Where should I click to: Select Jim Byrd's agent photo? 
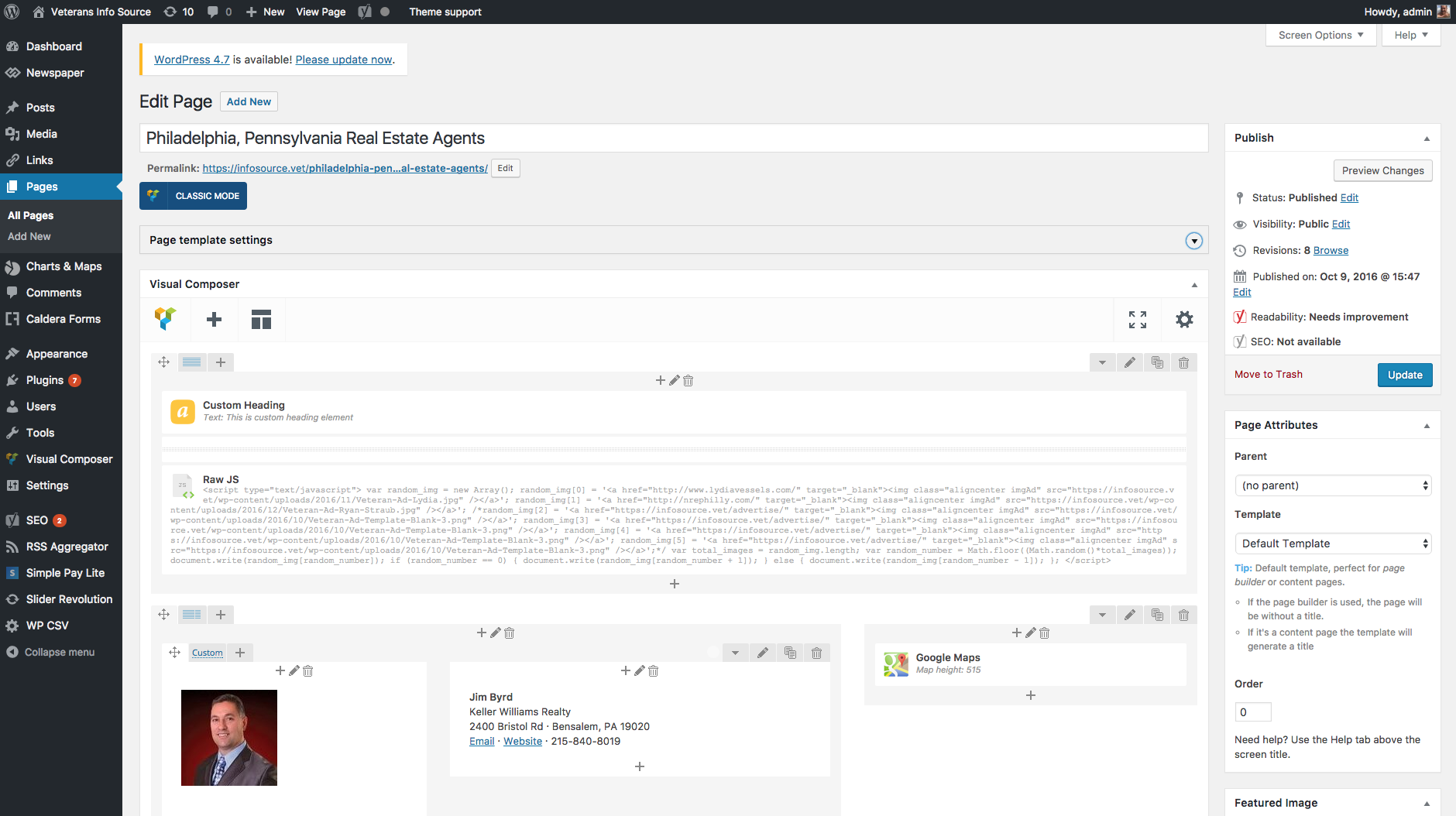229,738
